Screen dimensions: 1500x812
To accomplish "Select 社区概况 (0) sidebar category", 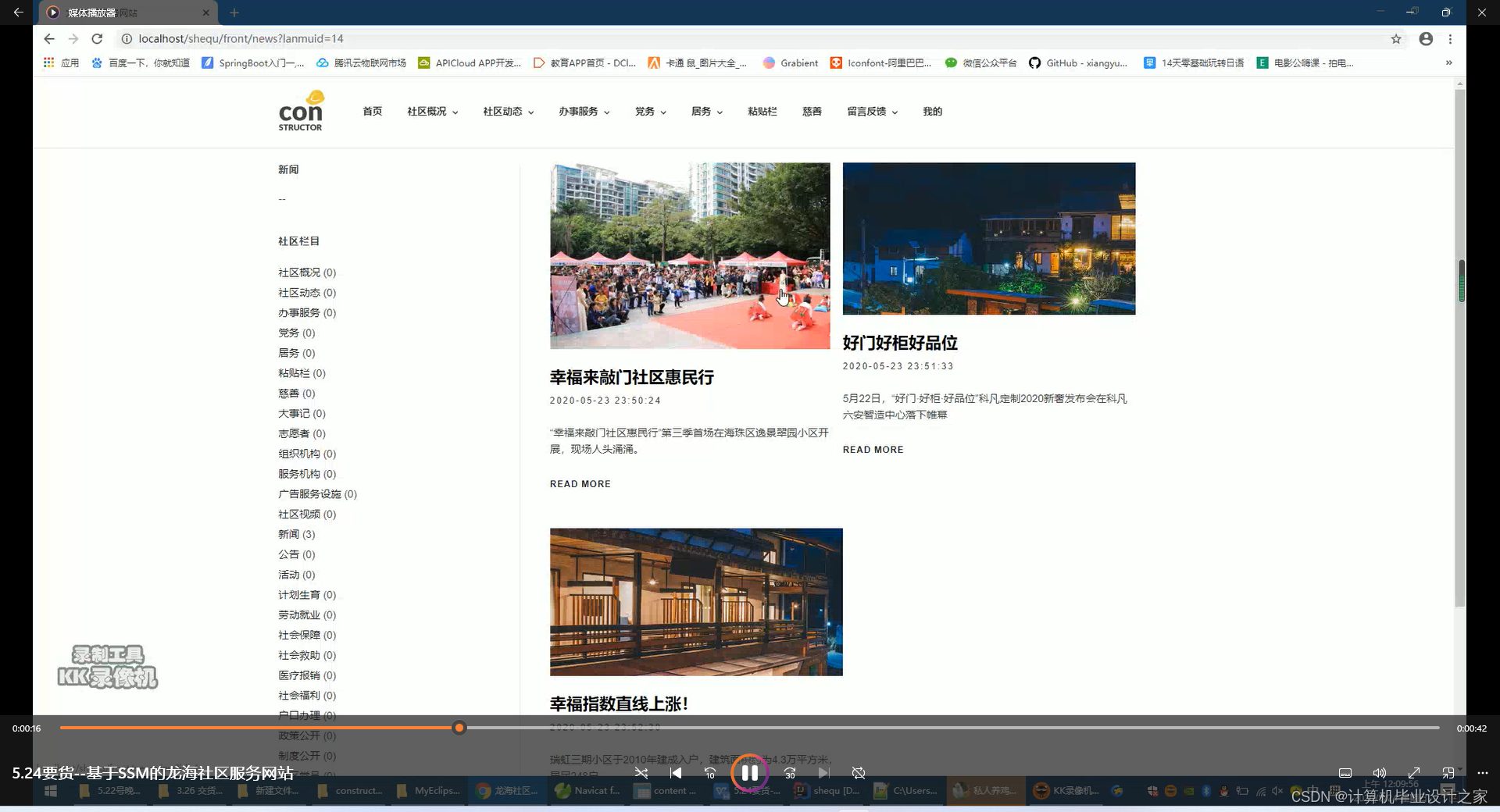I will coord(307,272).
